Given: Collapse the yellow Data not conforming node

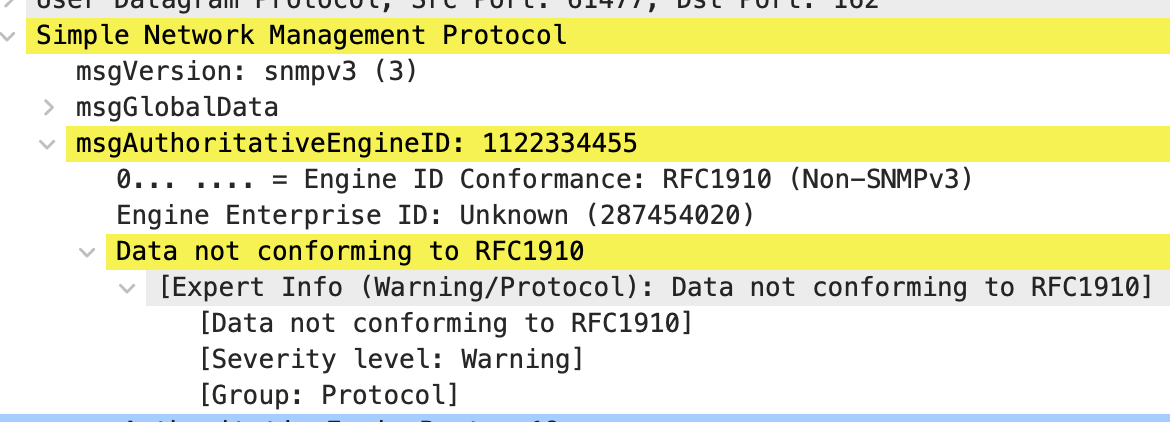Looking at the screenshot, I should [x=88, y=251].
